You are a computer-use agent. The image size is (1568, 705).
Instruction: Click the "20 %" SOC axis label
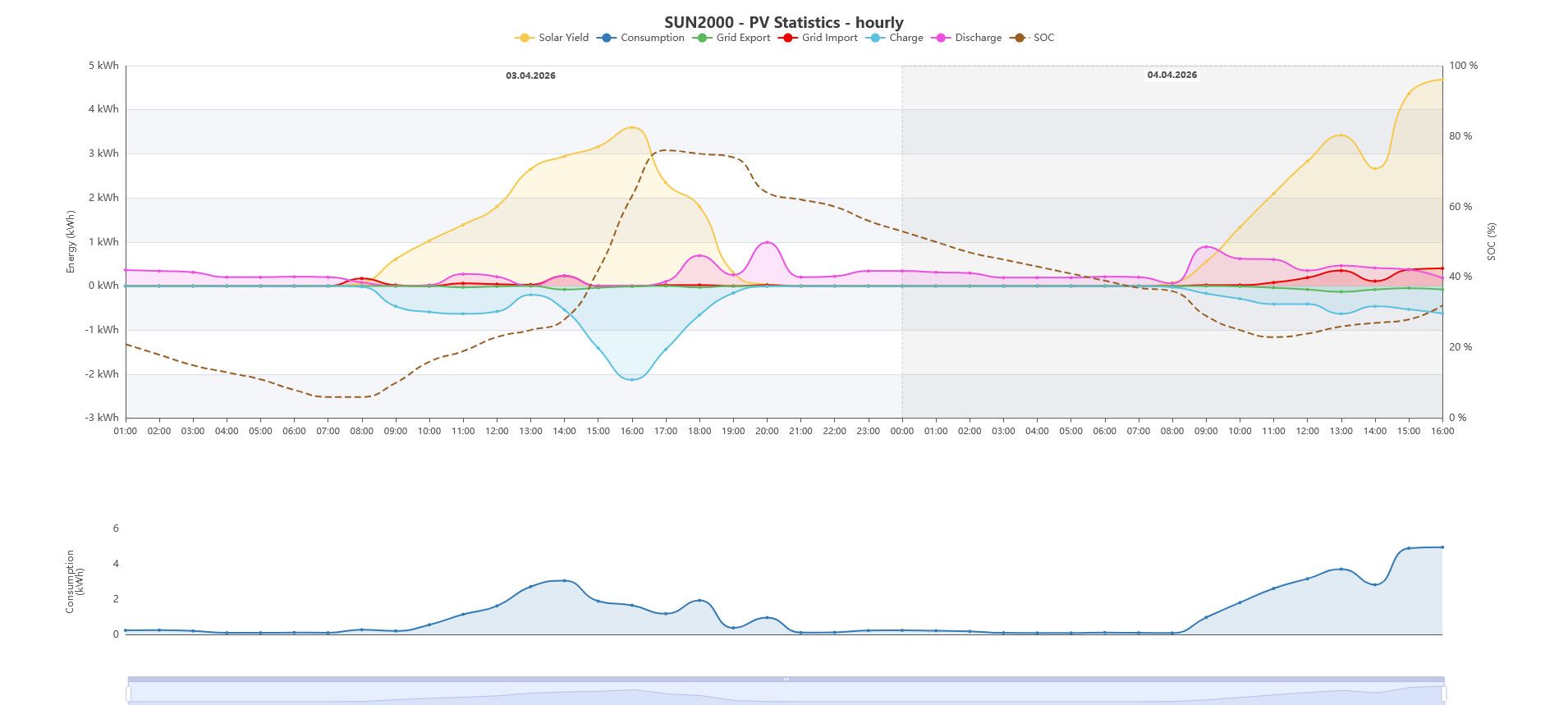[x=1460, y=347]
